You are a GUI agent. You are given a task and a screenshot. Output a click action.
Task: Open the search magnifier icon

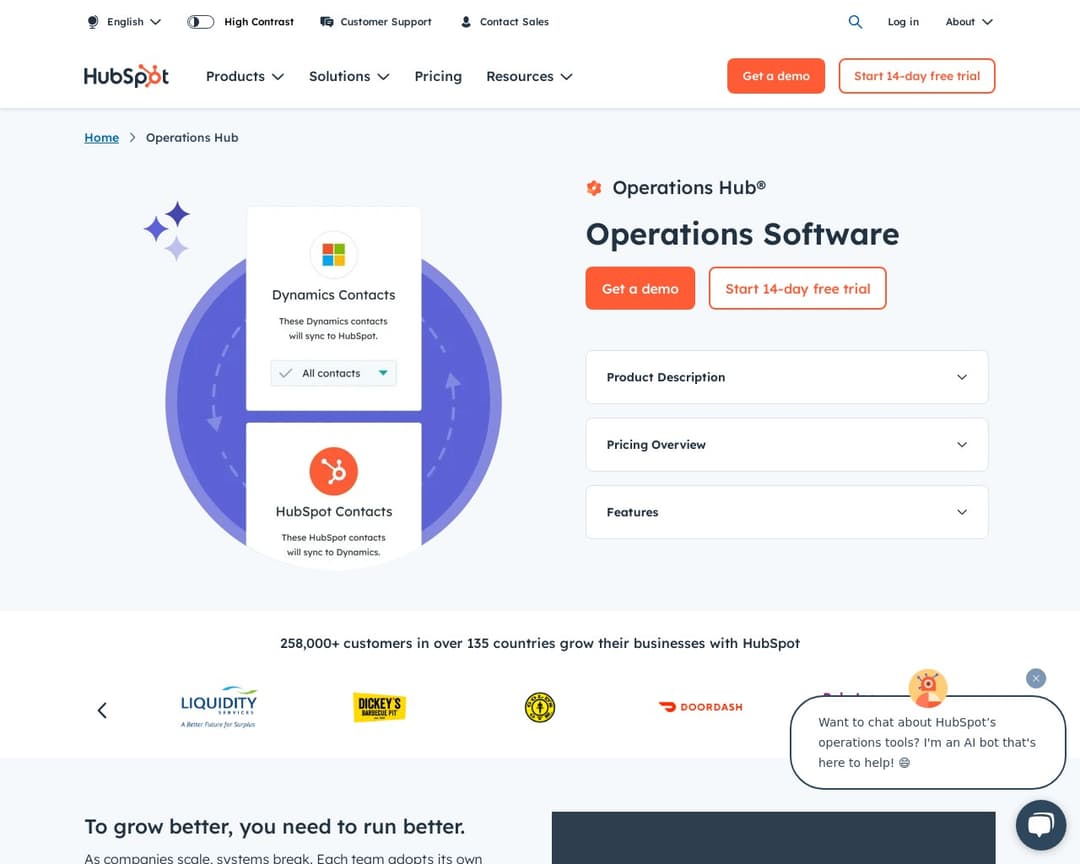[855, 21]
